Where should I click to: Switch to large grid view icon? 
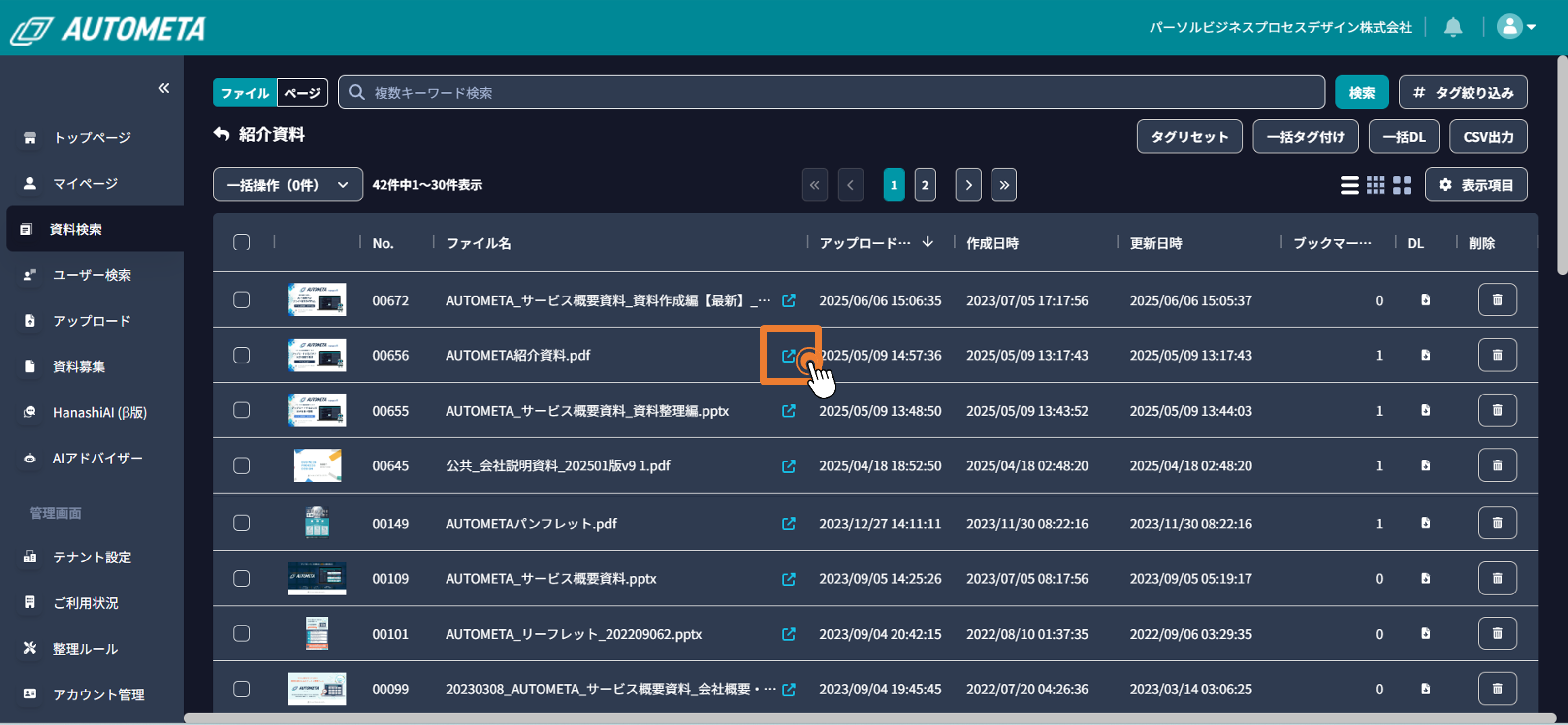click(1402, 185)
